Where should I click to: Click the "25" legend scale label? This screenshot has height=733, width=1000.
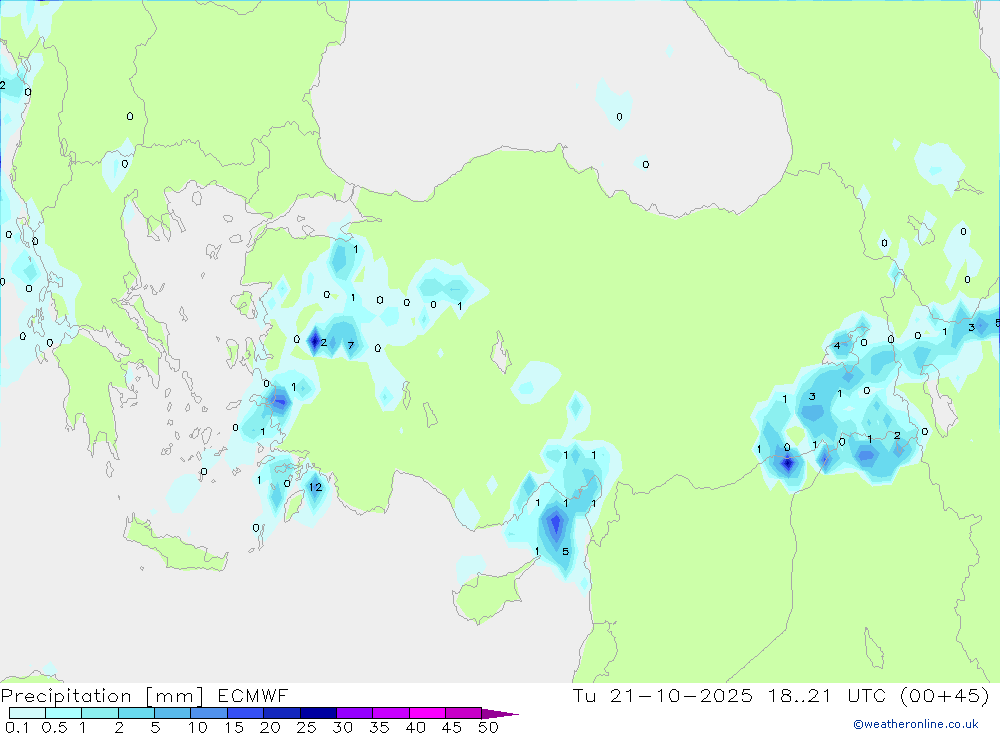pos(307,727)
